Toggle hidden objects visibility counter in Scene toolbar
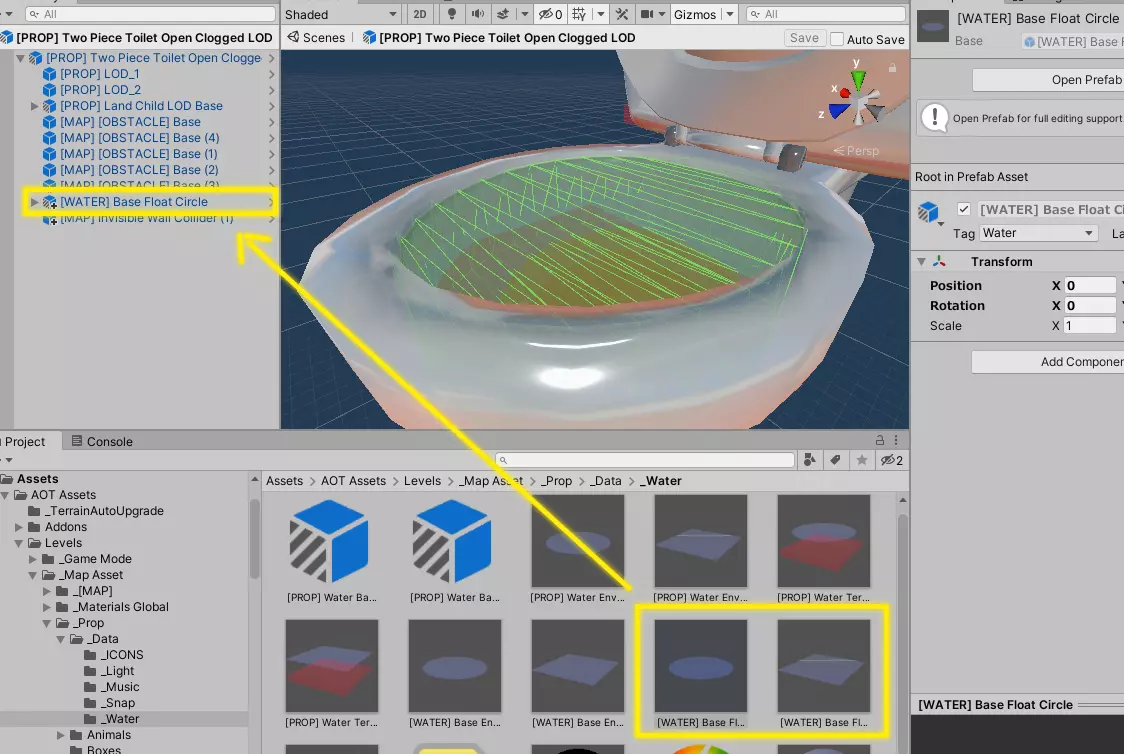The image size is (1124, 754). pos(551,14)
